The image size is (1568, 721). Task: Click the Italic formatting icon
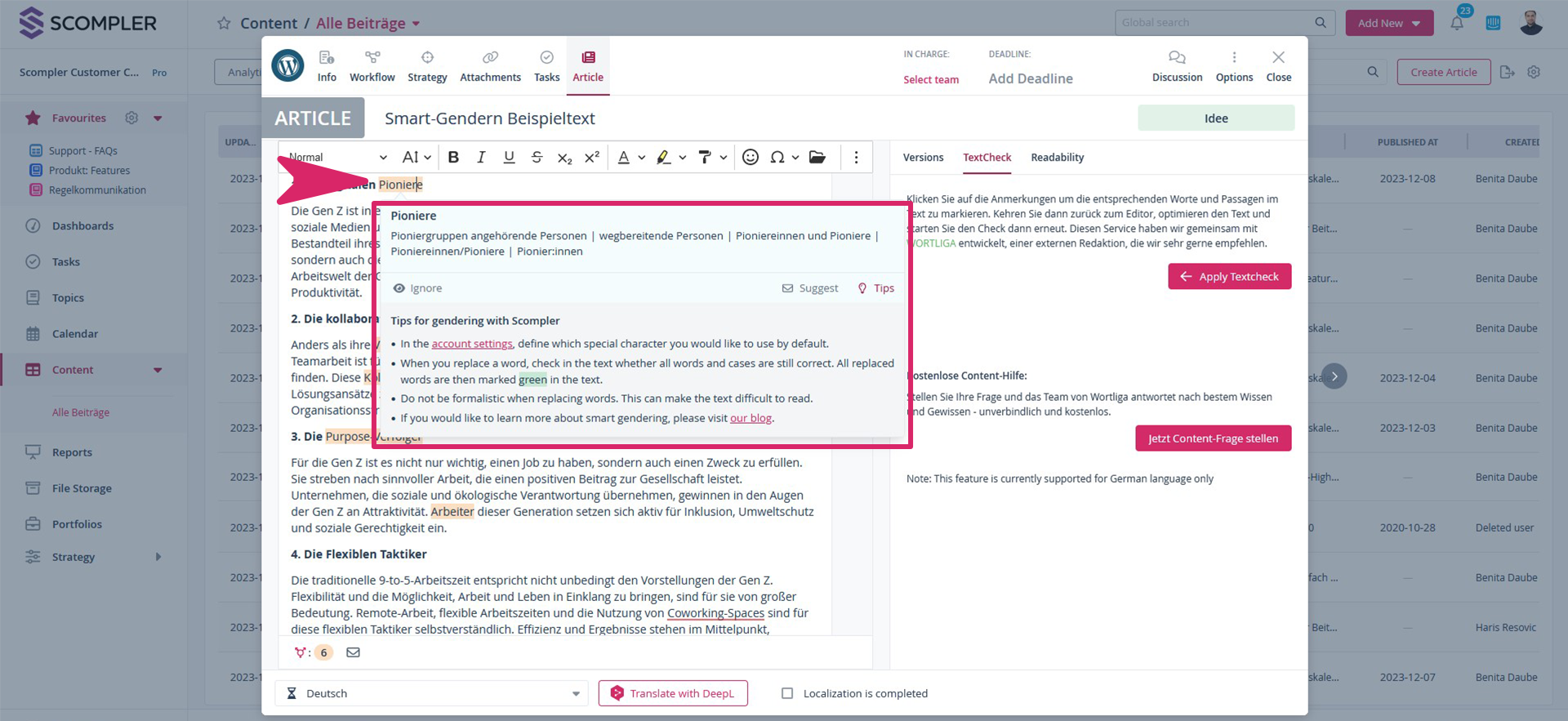(481, 158)
